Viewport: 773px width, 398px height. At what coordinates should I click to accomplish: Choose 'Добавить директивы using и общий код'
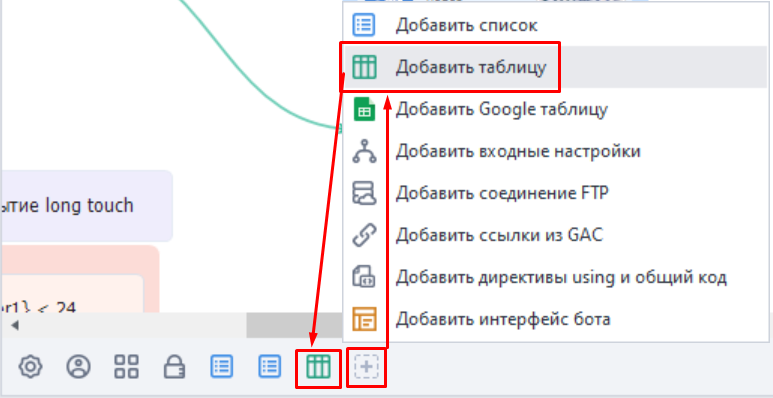(556, 277)
